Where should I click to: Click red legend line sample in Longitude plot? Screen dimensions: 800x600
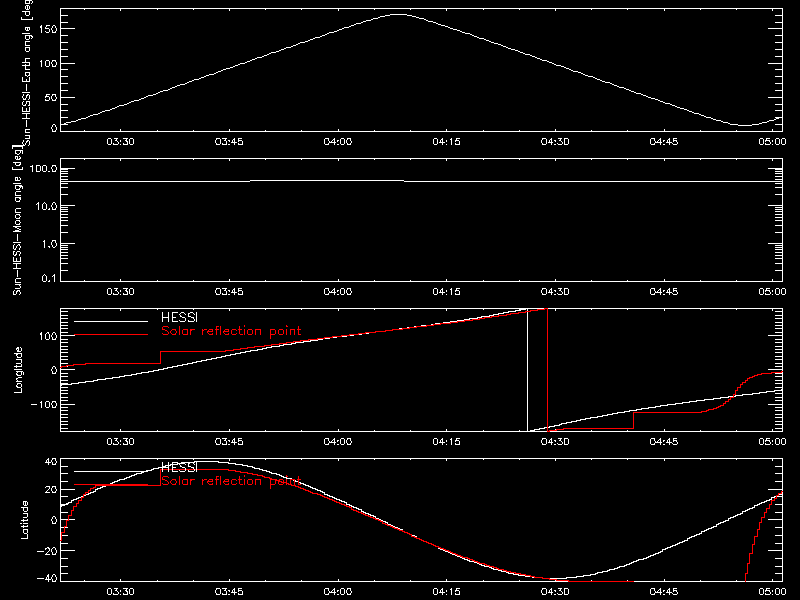pyautogui.click(x=111, y=335)
